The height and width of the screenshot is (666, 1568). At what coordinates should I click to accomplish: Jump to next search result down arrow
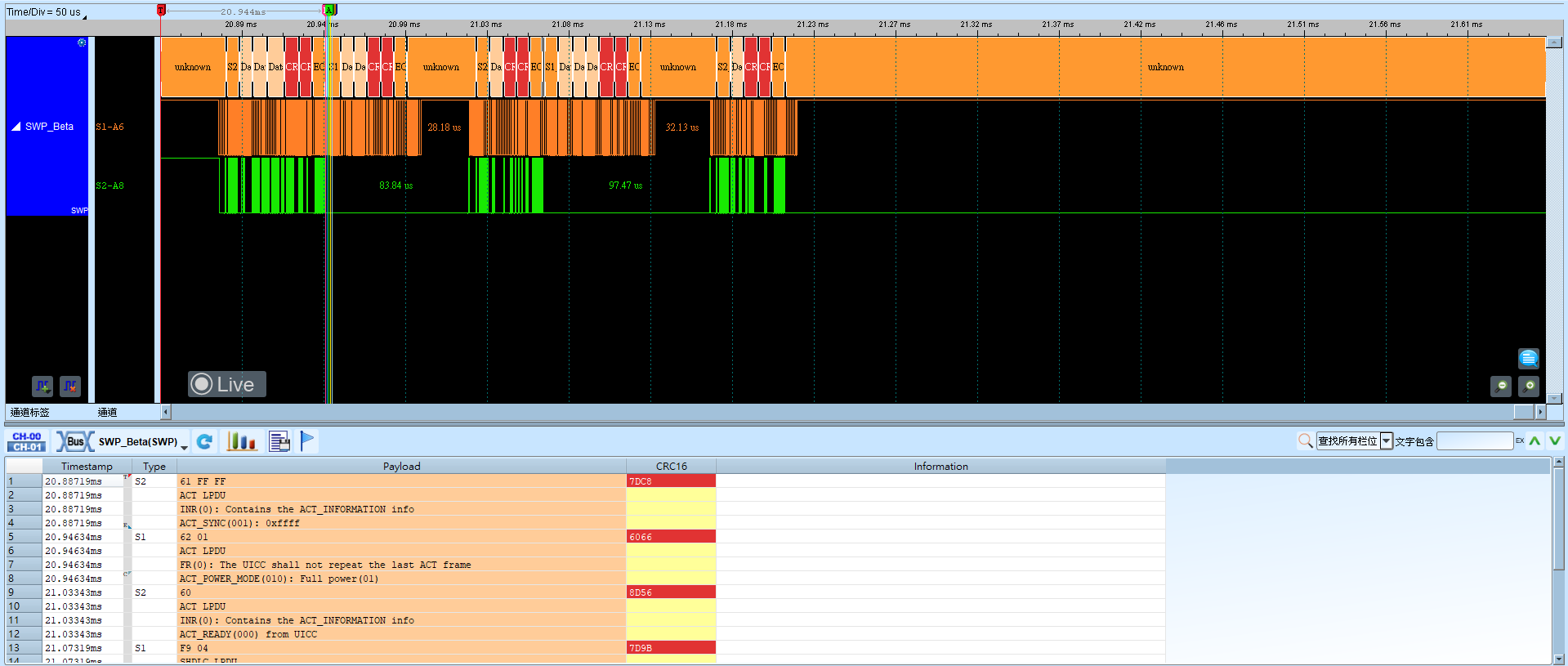(x=1554, y=441)
